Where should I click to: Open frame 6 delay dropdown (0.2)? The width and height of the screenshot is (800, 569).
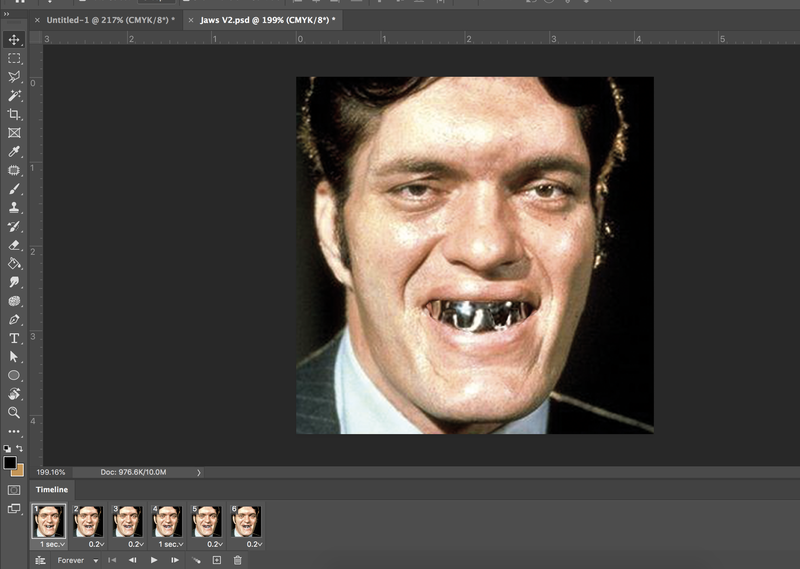[254, 545]
